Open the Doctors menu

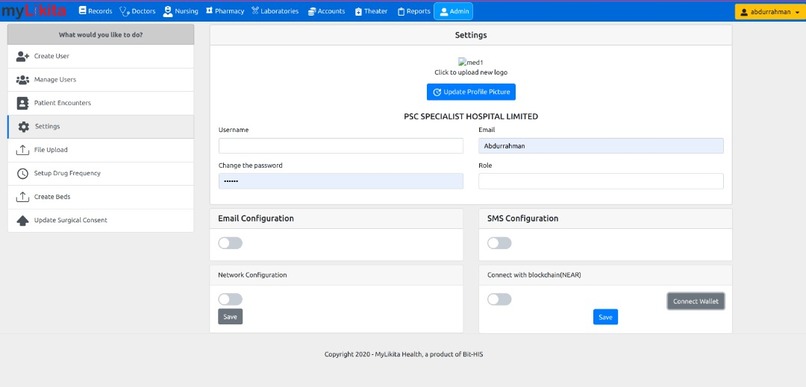tap(137, 11)
